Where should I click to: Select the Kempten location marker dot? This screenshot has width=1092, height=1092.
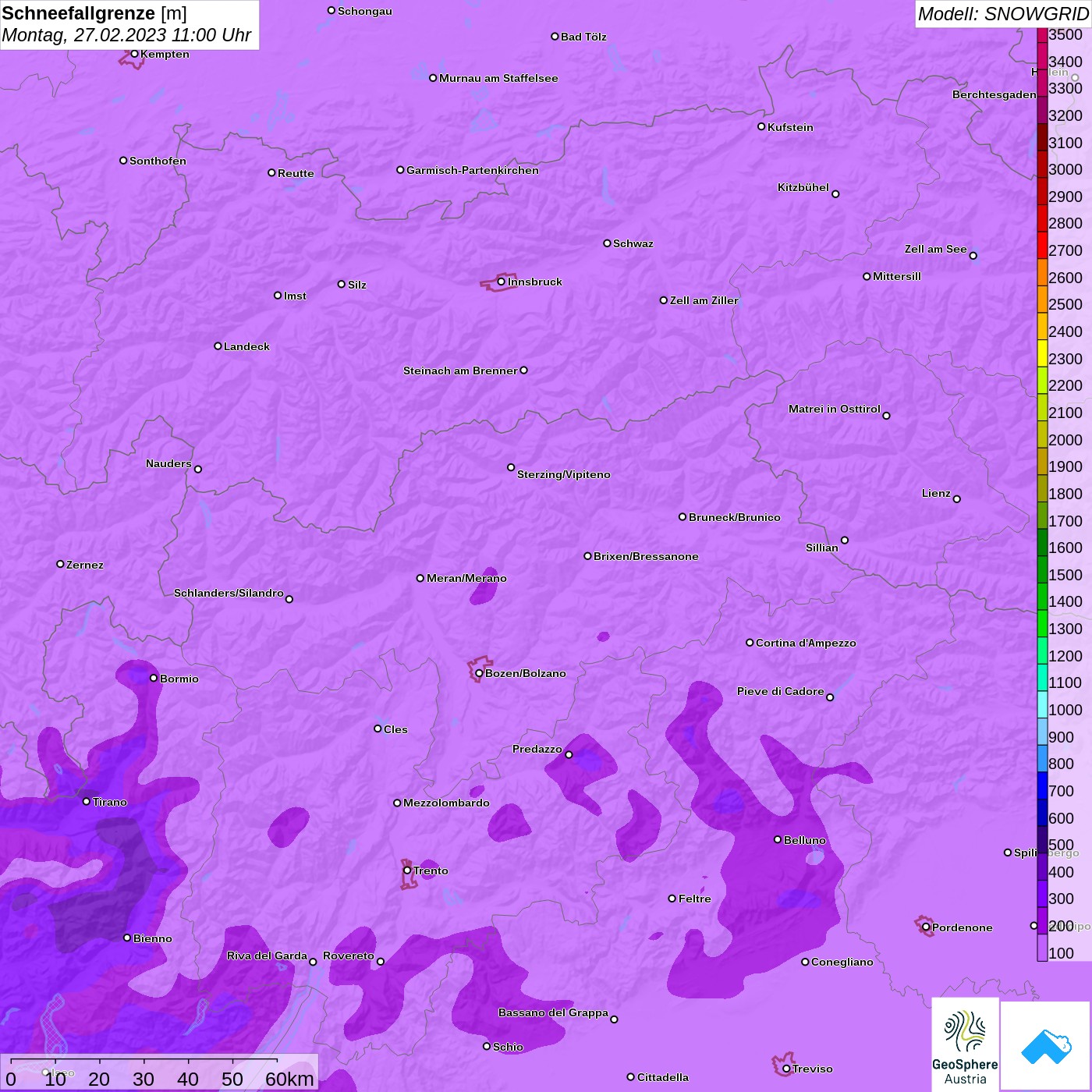134,54
